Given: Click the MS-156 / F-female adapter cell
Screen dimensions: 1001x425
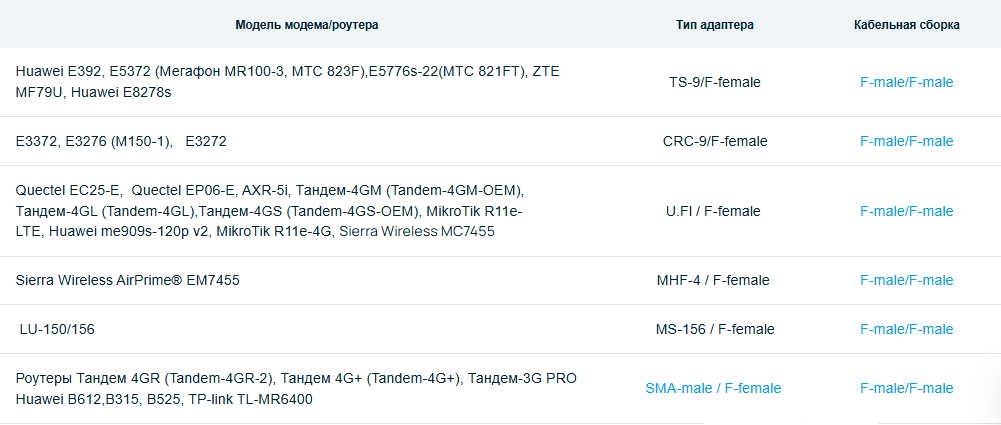Looking at the screenshot, I should pyautogui.click(x=713, y=329).
